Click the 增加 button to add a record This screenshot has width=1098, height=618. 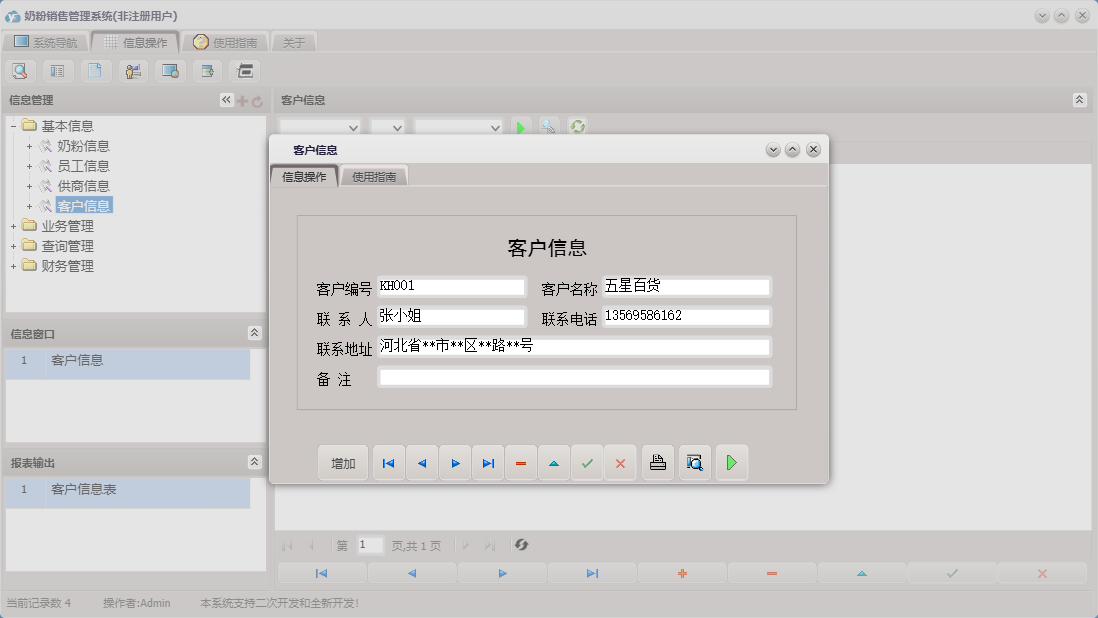pos(343,462)
